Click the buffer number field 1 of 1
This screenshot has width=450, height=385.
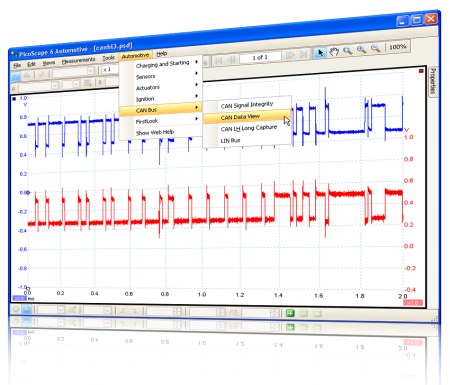pyautogui.click(x=260, y=57)
